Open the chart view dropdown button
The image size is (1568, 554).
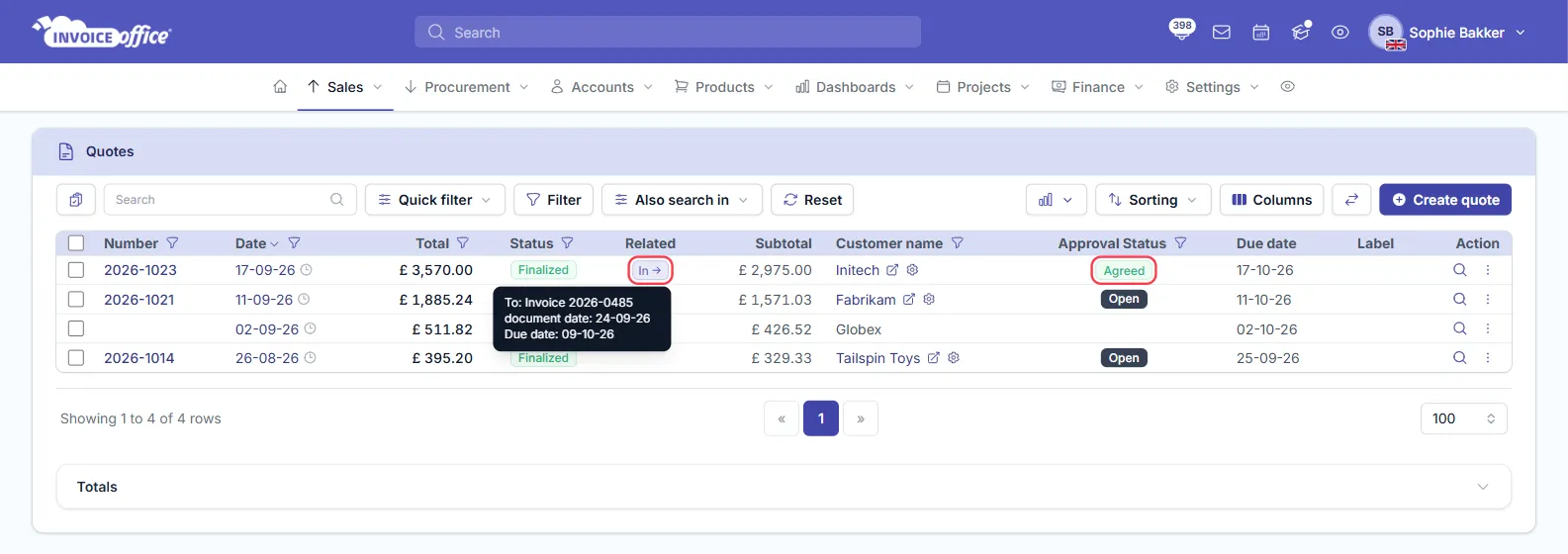pos(1056,200)
